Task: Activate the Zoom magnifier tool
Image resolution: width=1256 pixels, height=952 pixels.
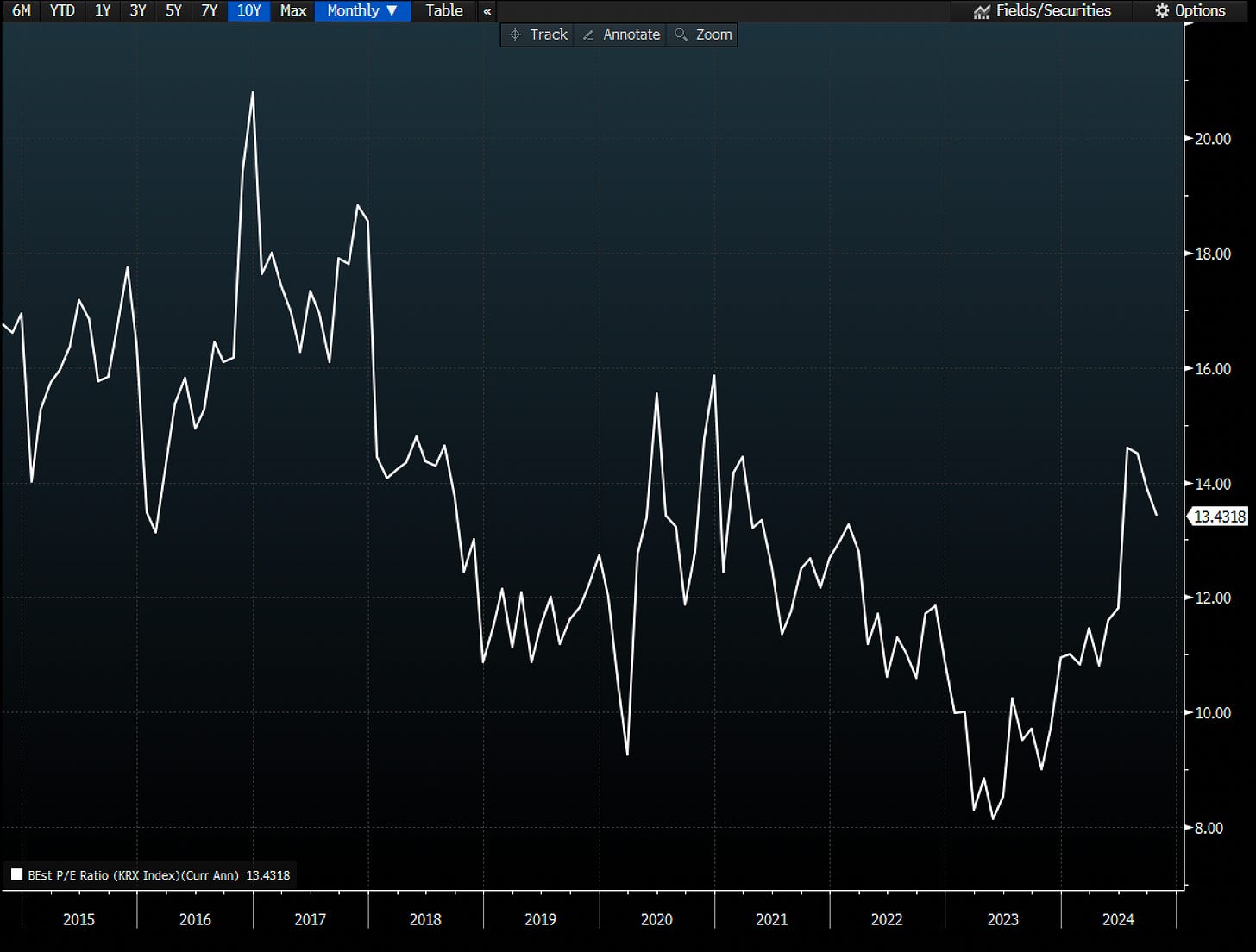Action: (703, 34)
